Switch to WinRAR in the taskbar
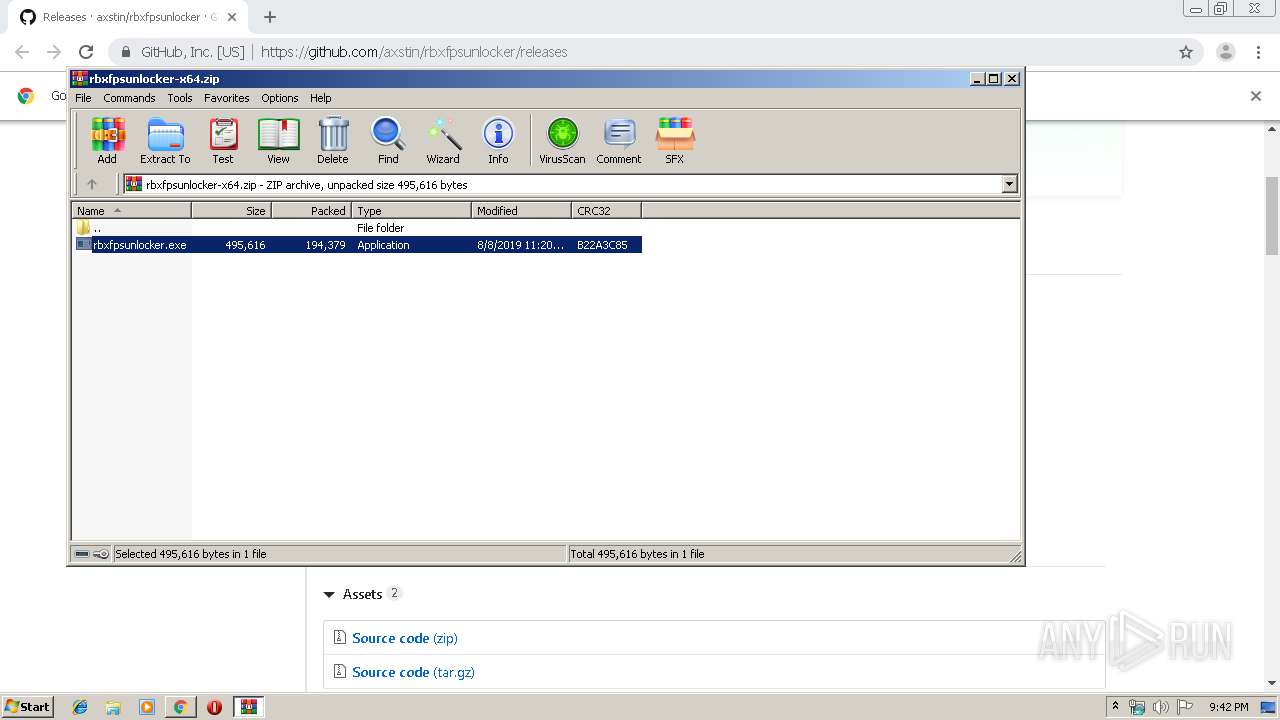1280x720 pixels. tap(248, 707)
